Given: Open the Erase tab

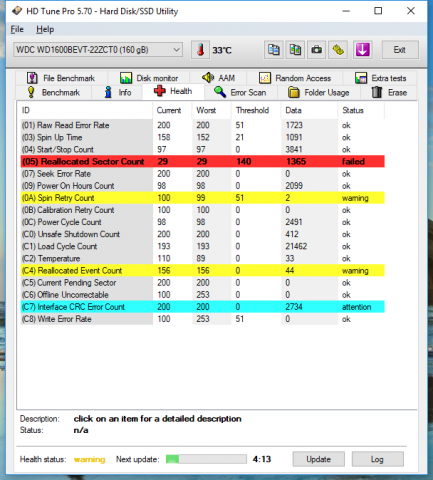Looking at the screenshot, I should click(389, 92).
